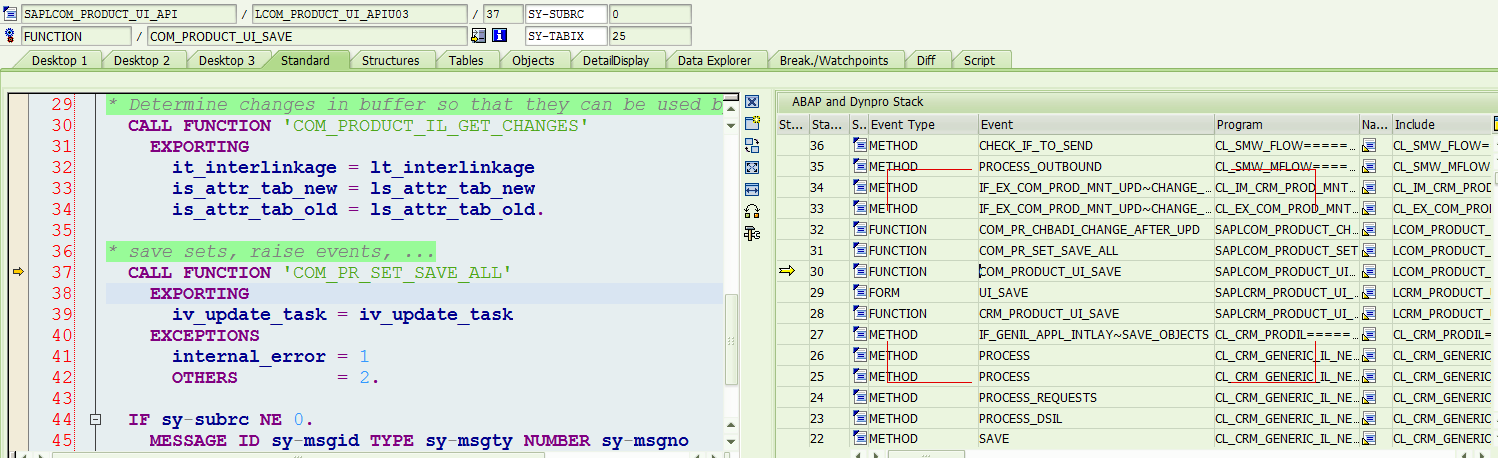Screen dimensions: 1498x458
Task: Click the blue information icon next to SY-TABIX
Action: [x=499, y=36]
